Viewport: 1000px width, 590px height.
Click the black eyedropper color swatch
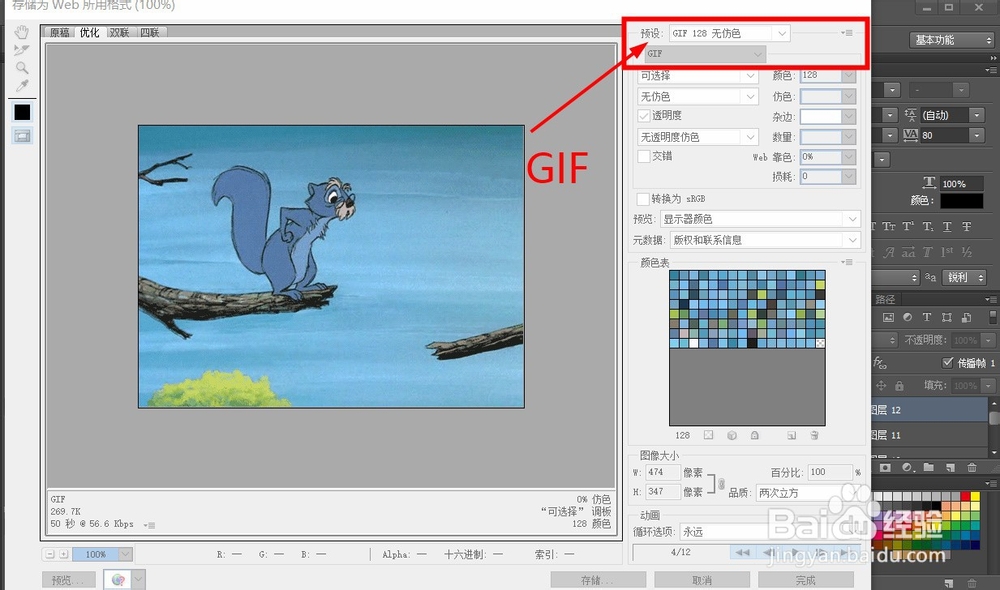pos(22,112)
